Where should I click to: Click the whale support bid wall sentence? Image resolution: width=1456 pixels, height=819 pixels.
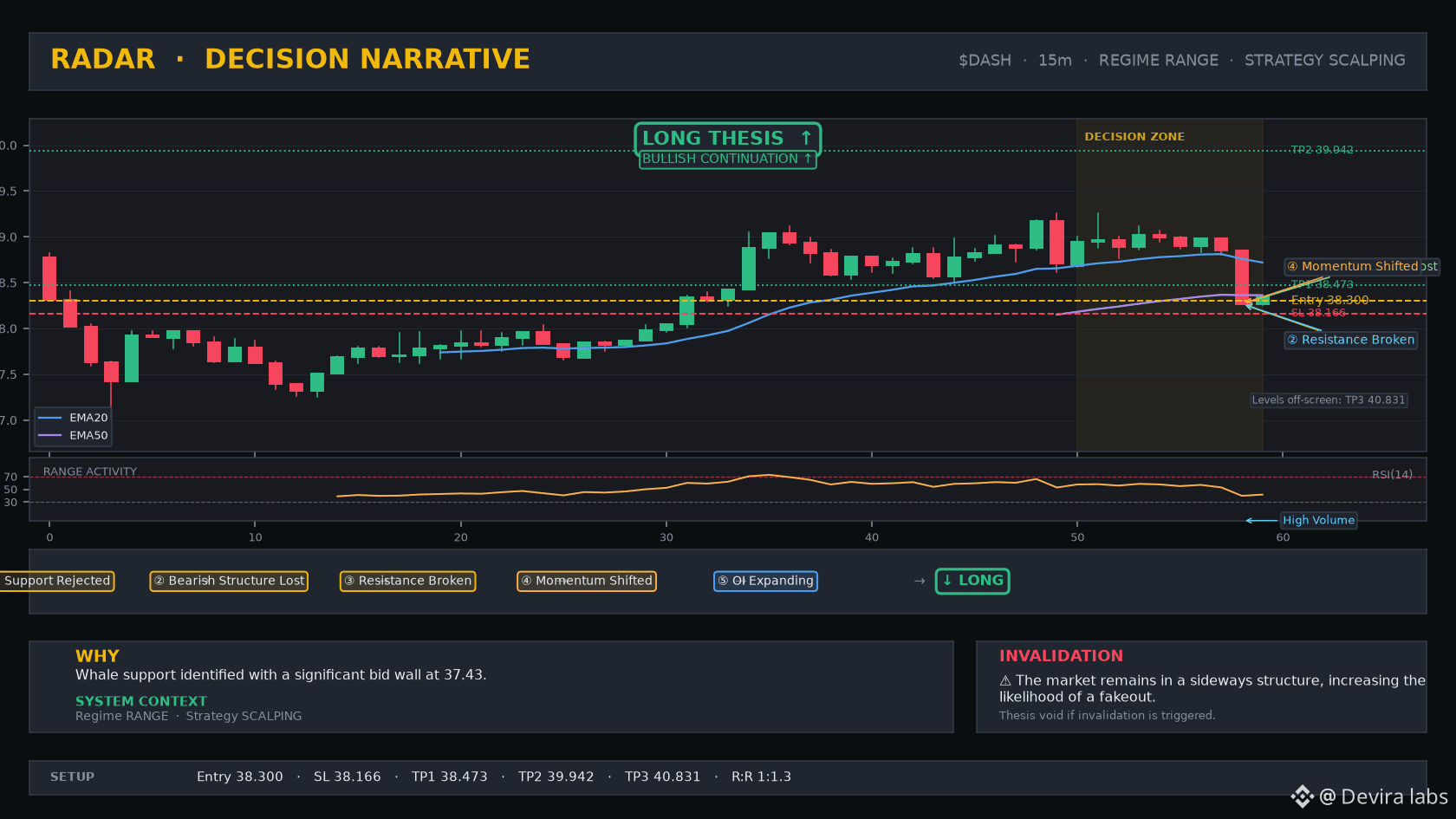(281, 675)
